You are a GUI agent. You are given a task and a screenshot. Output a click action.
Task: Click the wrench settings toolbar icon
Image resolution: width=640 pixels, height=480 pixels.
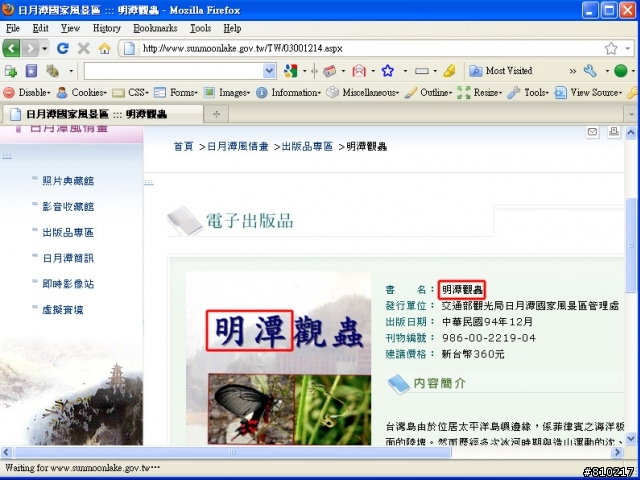coord(590,71)
